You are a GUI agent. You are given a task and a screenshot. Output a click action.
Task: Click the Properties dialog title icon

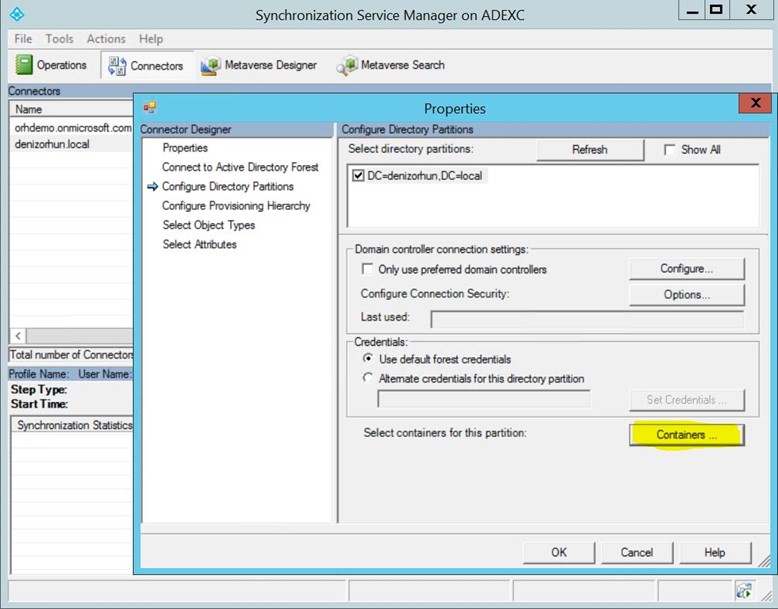(149, 107)
